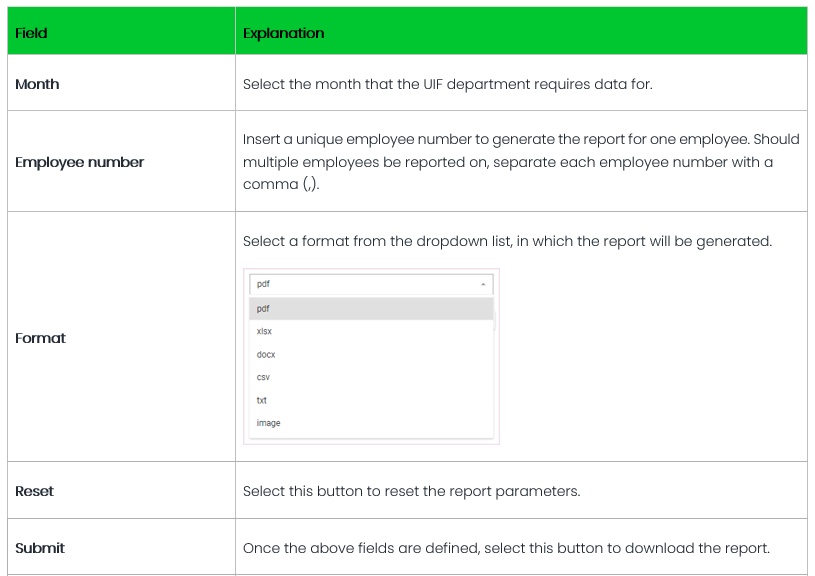815x576 pixels.
Task: Choose xlsx from the format list
Action: [x=265, y=332]
